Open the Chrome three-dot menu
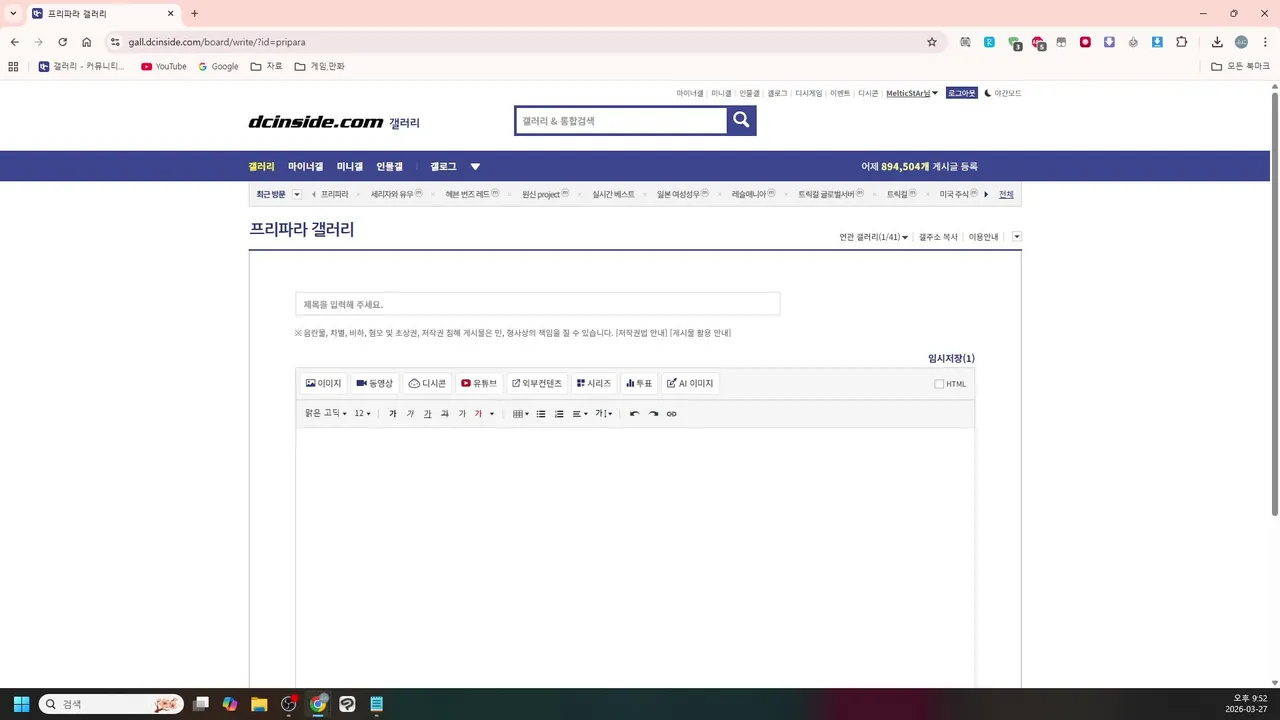The height and width of the screenshot is (720, 1280). (1265, 42)
